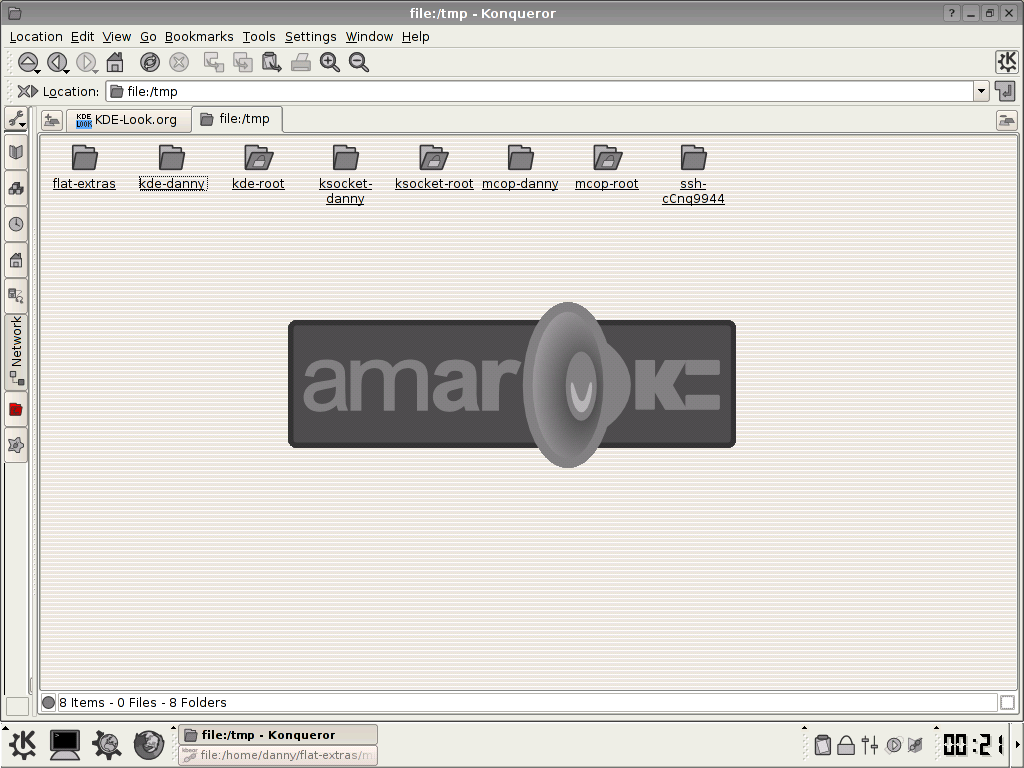Click the mcop-danny folder label
Viewport: 1024px width, 768px height.
(520, 184)
